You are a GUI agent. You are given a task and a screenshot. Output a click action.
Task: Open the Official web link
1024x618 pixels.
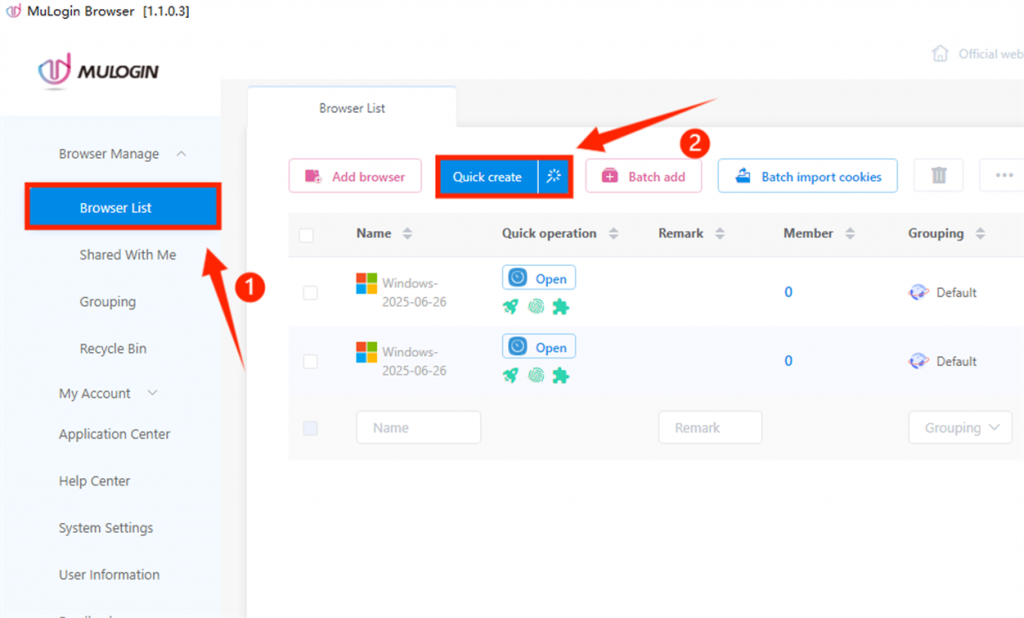[x=991, y=54]
